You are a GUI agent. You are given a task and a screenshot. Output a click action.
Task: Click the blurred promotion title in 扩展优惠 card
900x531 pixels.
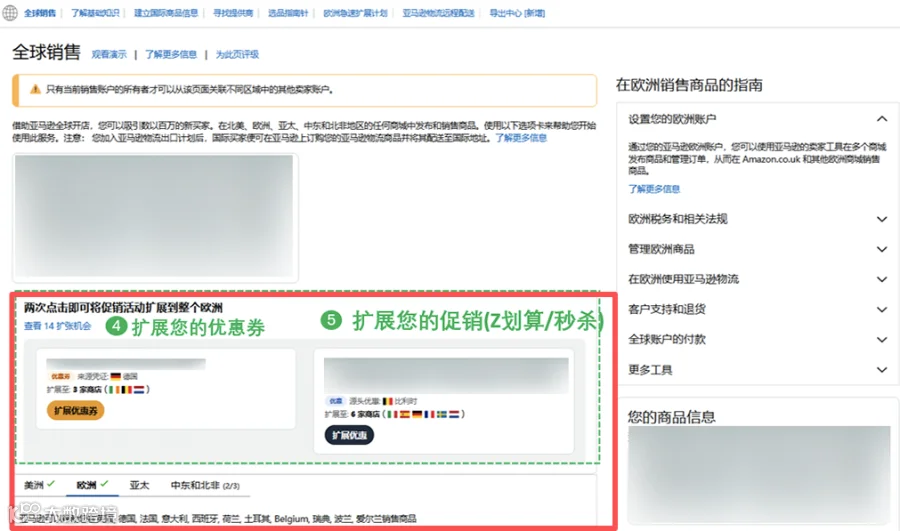[x=446, y=375]
